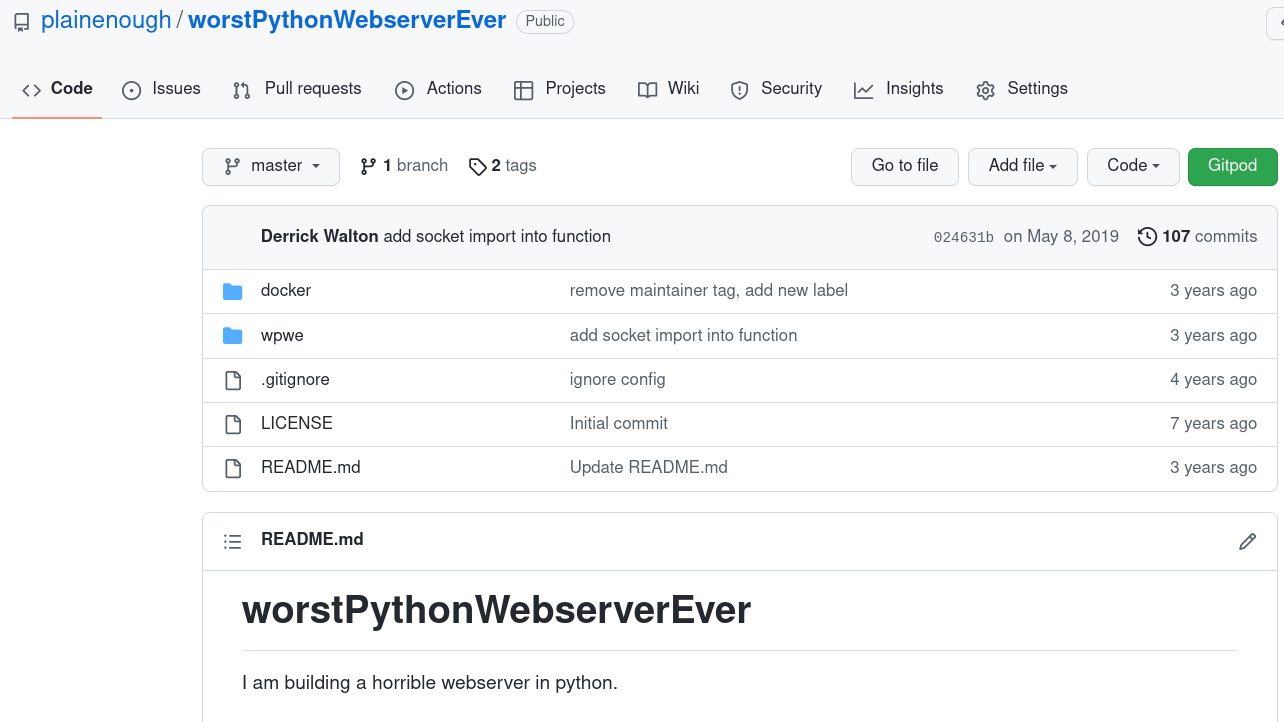Viewport: 1284px width, 722px height.
Task: Visit the plainenough owner profile link
Action: 106,21
